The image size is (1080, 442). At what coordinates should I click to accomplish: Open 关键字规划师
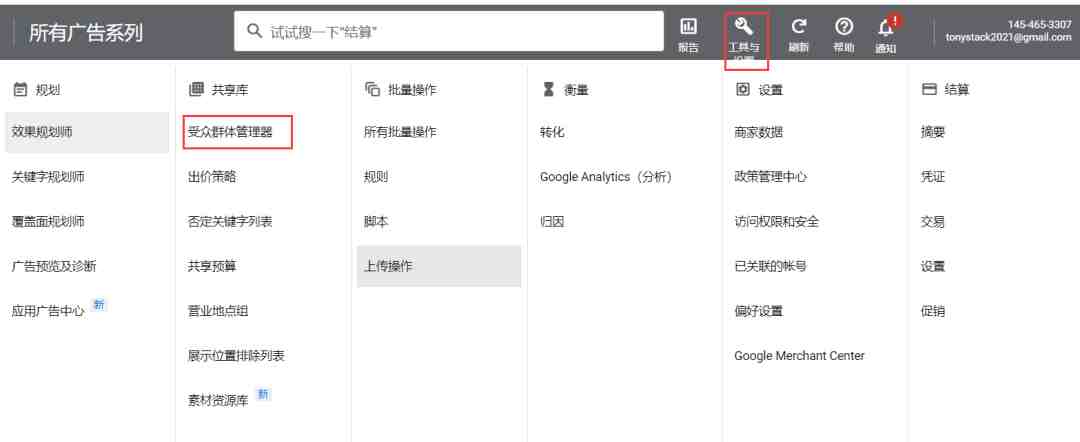point(48,177)
